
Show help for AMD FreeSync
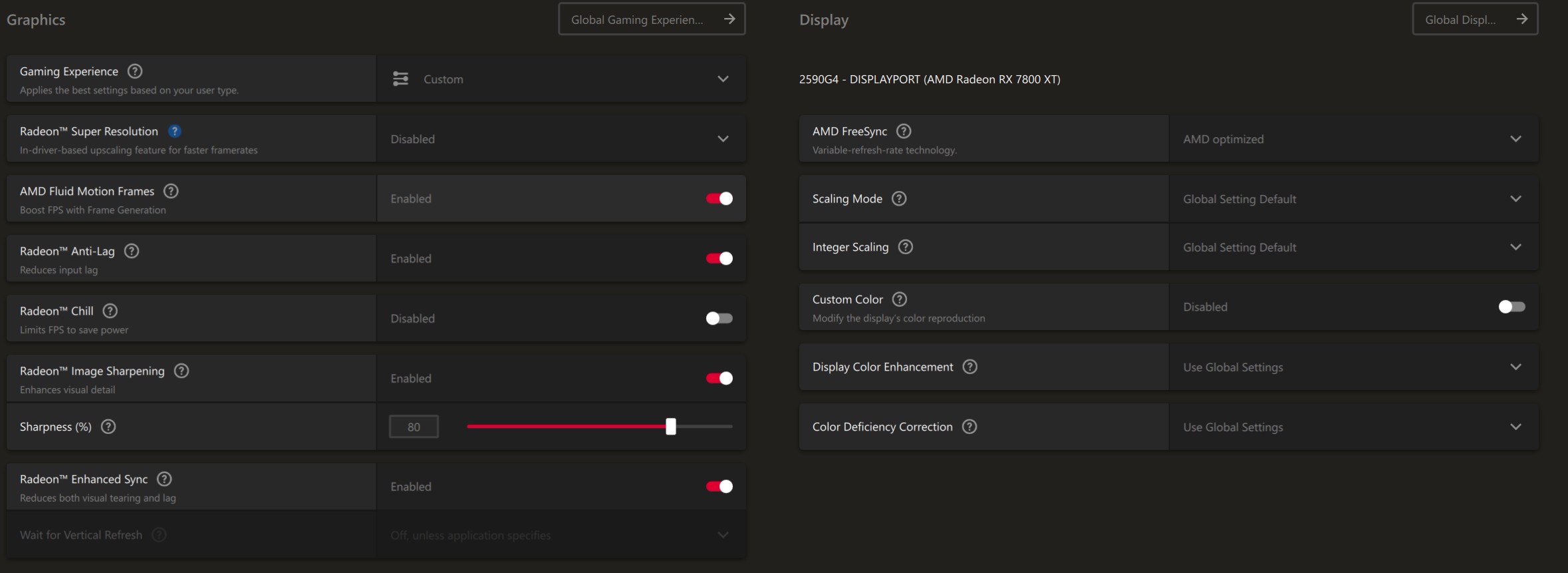coord(904,131)
